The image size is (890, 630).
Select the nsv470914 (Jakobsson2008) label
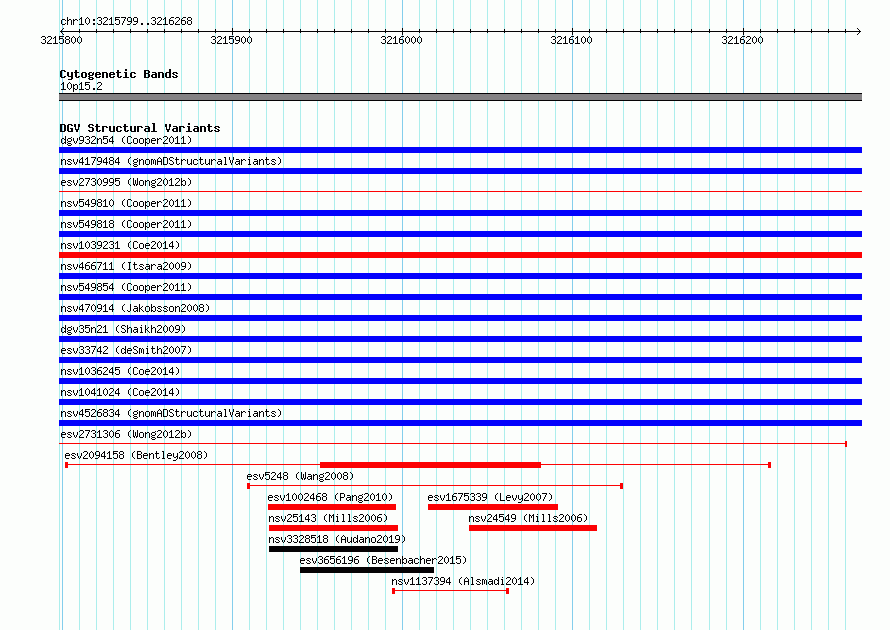click(135, 308)
